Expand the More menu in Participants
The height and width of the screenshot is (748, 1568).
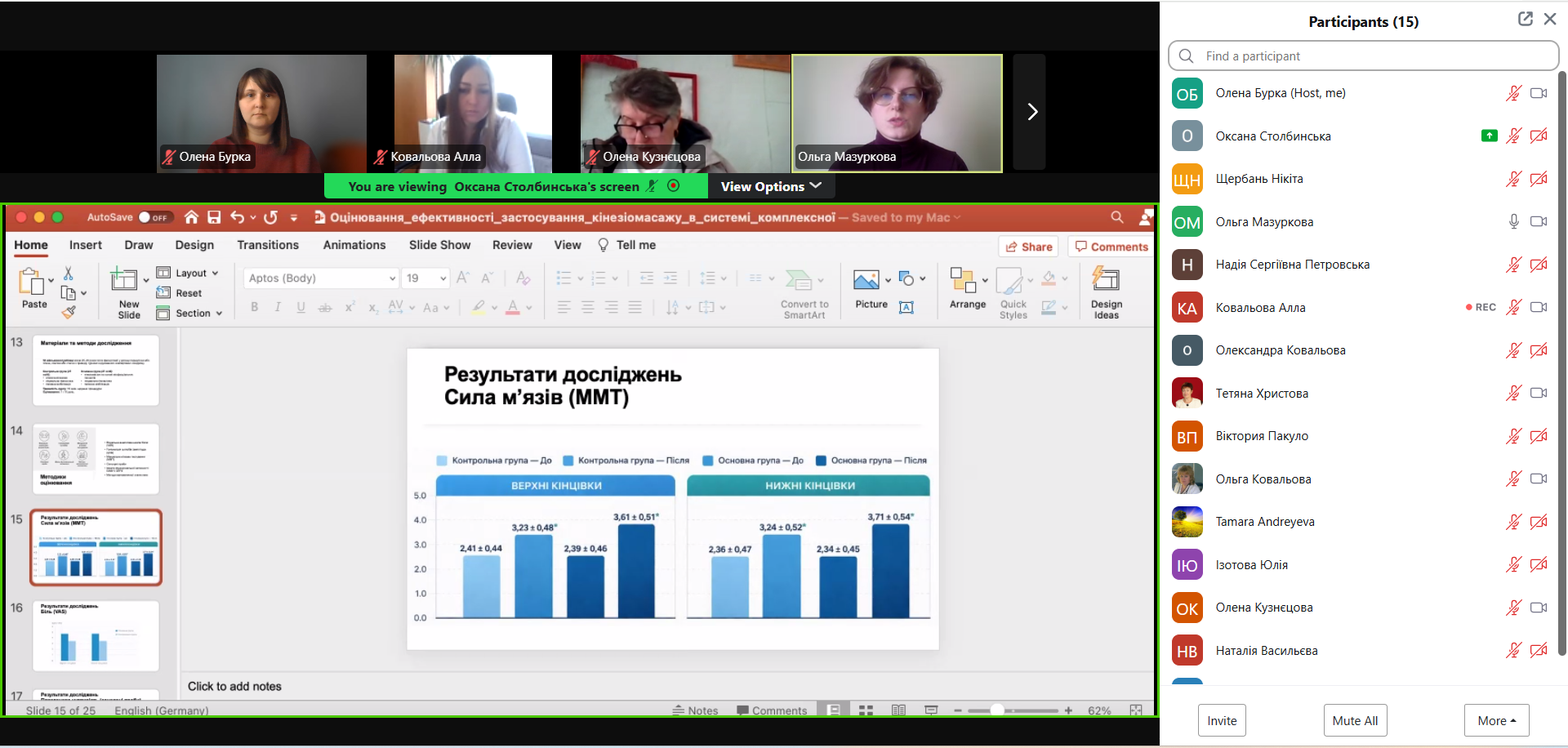pos(1496,720)
